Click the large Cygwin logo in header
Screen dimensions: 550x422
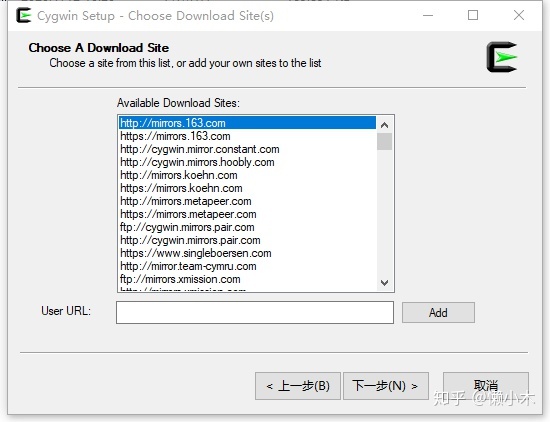tap(502, 57)
